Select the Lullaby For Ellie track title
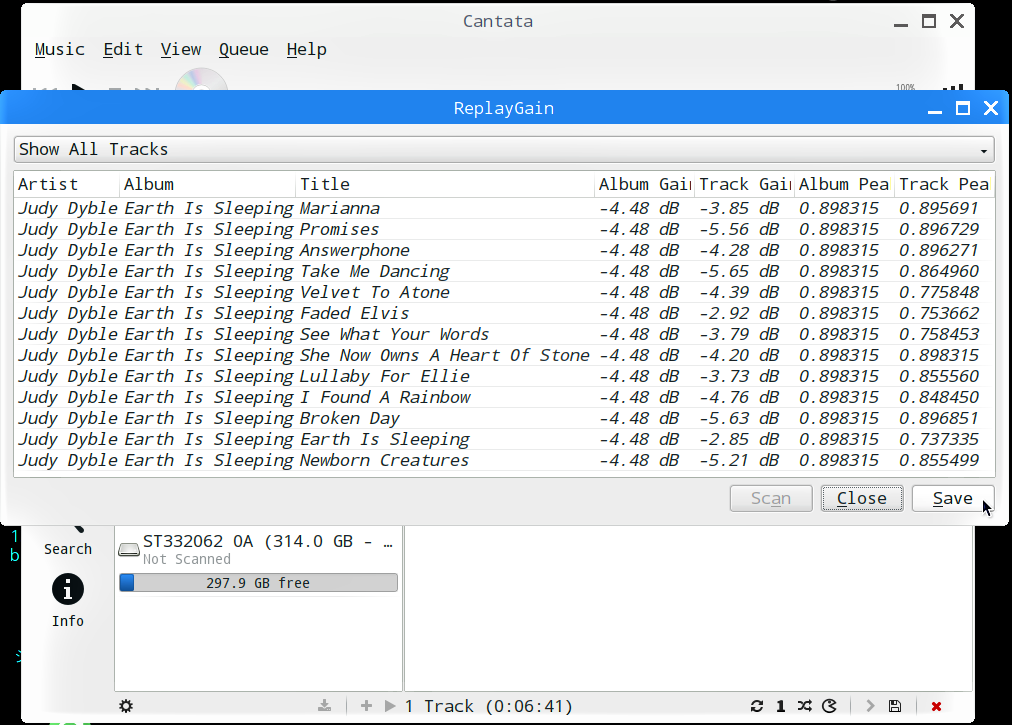 pyautogui.click(x=385, y=376)
